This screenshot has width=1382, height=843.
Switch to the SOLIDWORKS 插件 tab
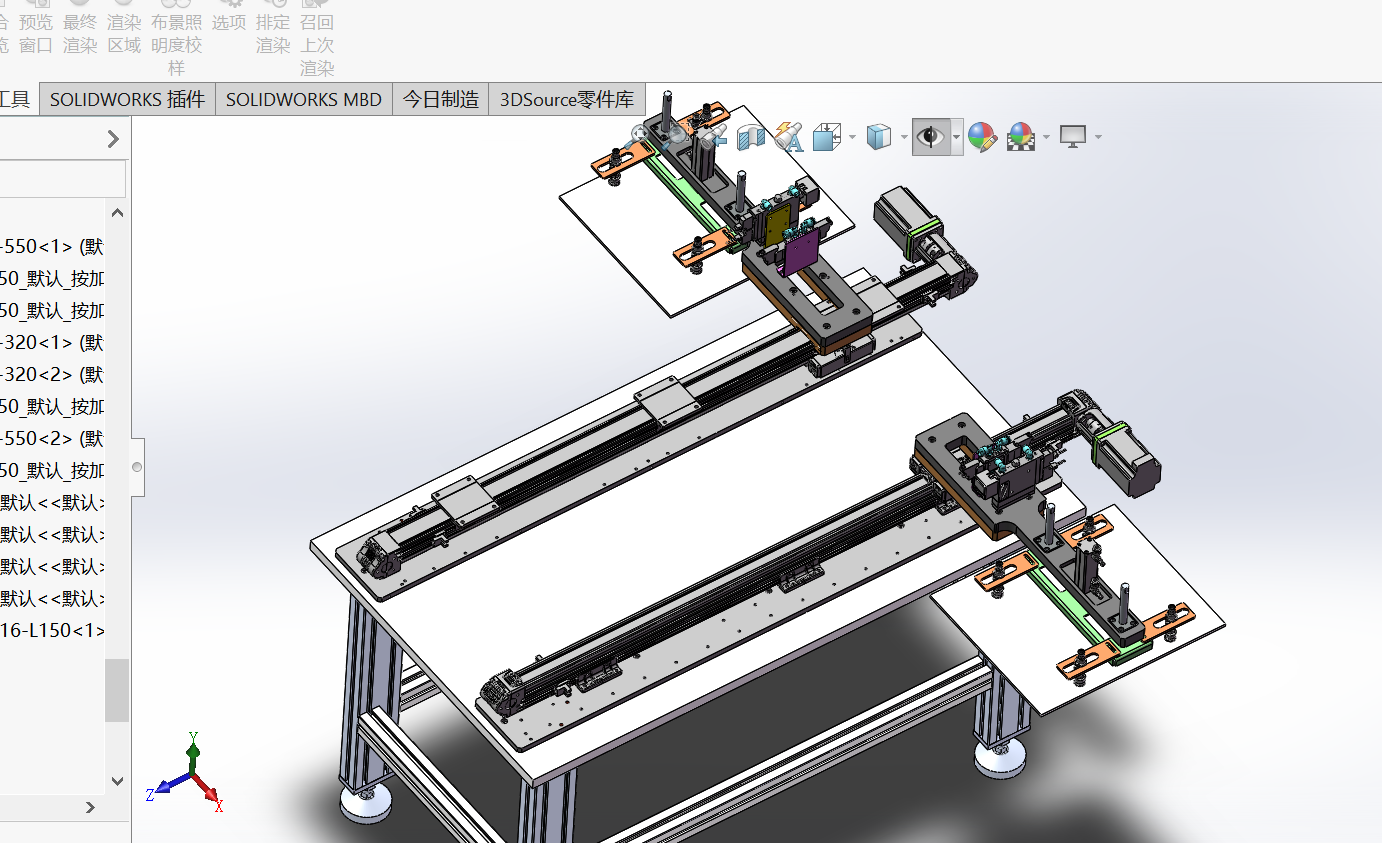click(x=127, y=99)
